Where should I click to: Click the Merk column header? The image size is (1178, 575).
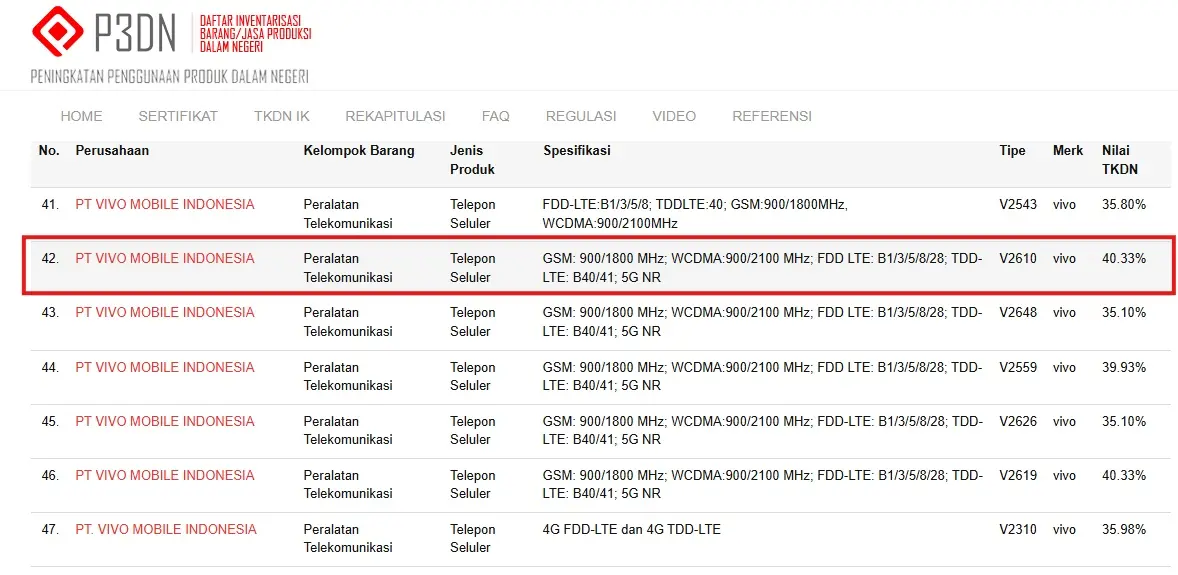1068,151
